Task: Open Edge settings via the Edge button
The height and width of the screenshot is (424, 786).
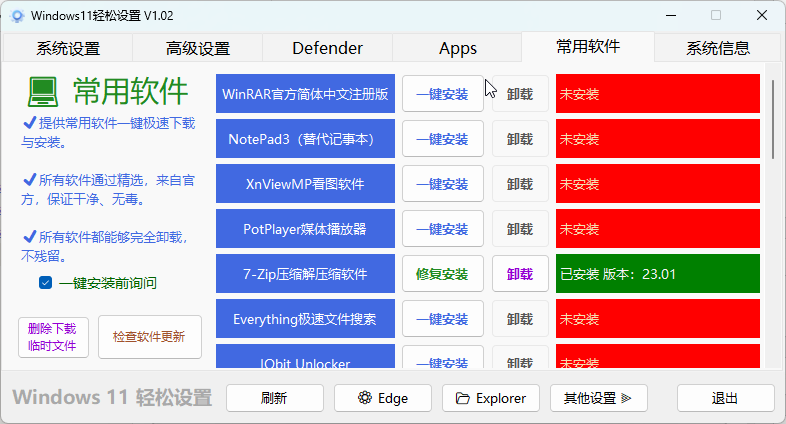Action: coord(382,398)
